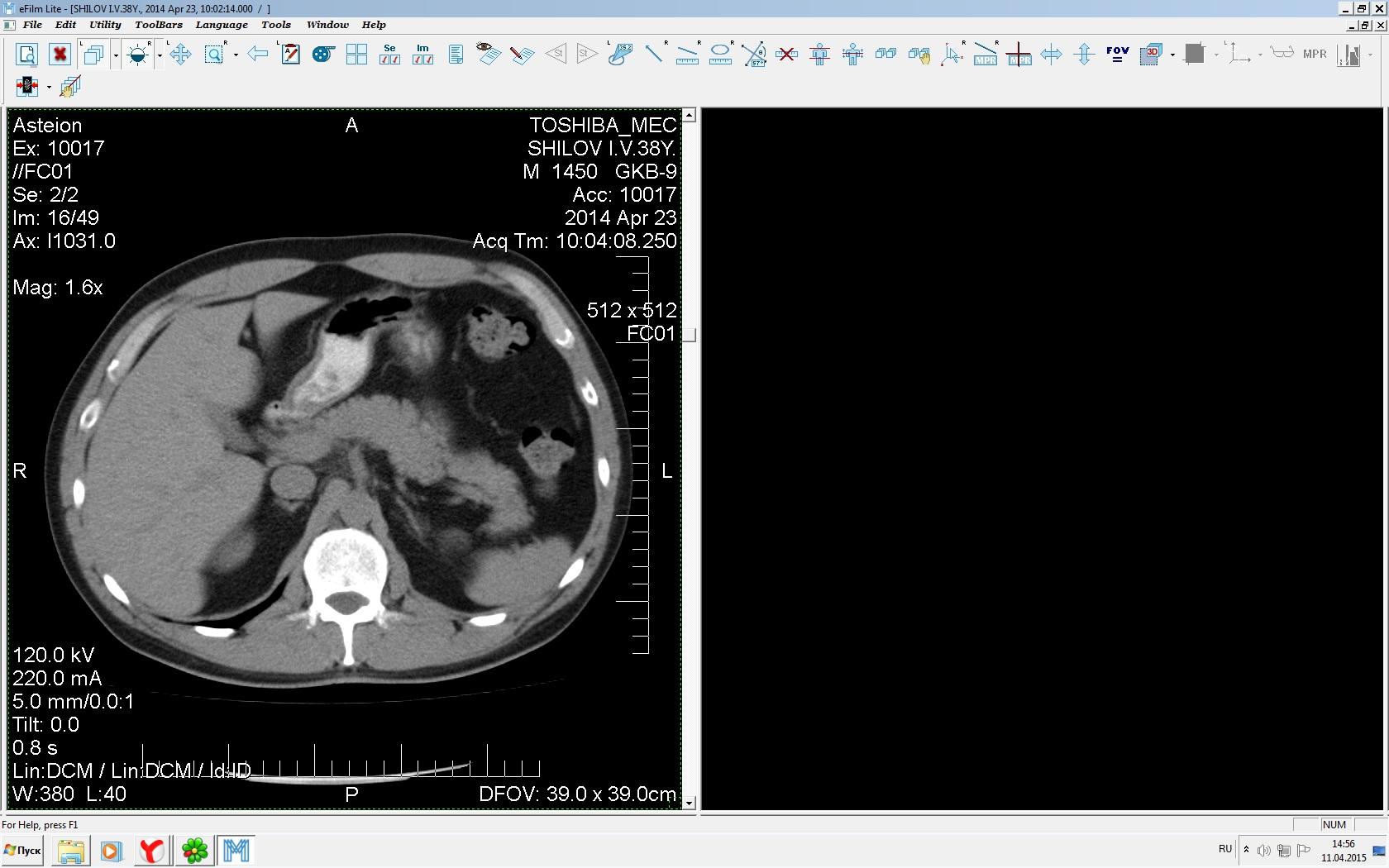Select the ellipse measurement tool
Screen dimensions: 1389x868
(x=720, y=55)
